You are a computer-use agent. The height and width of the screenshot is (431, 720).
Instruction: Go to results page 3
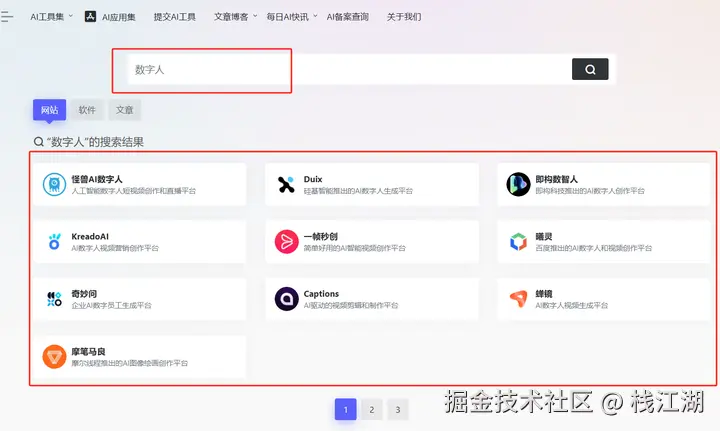(398, 409)
